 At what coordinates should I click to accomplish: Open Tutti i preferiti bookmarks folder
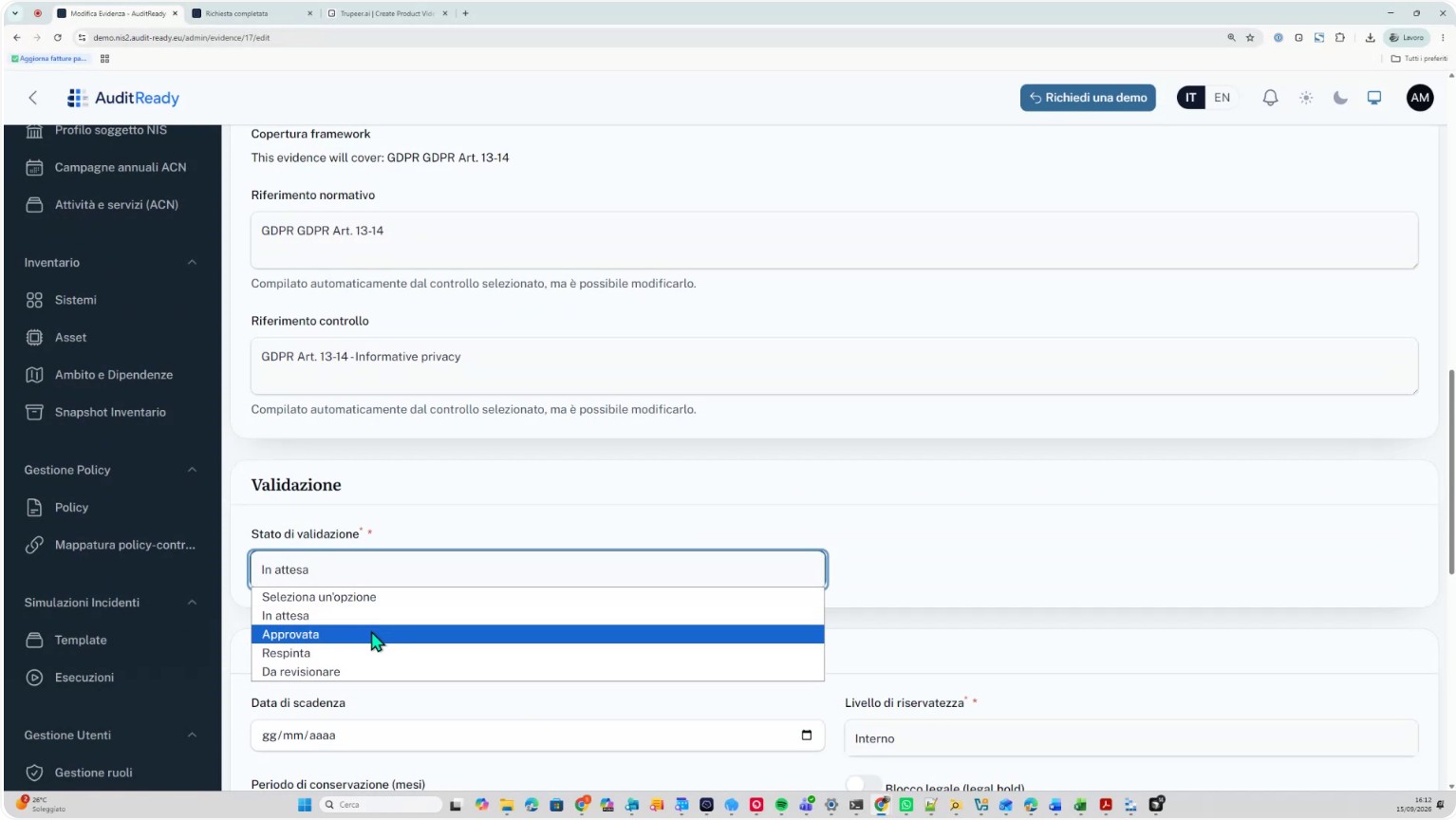coord(1420,59)
